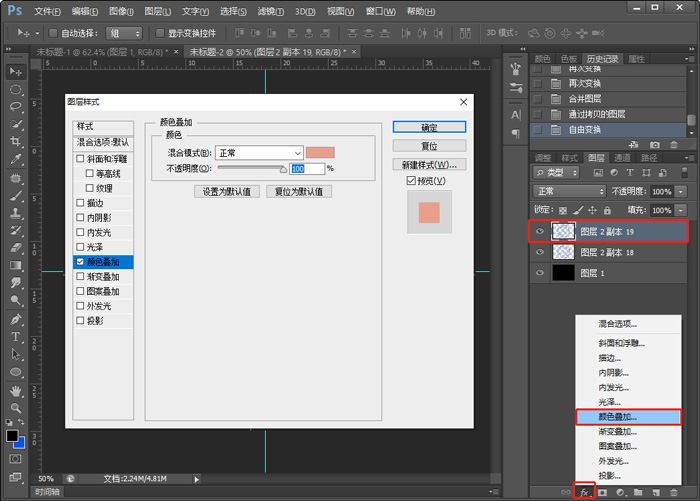Hide layer 图层 1 eye icon
700x501 pixels.
click(540, 272)
